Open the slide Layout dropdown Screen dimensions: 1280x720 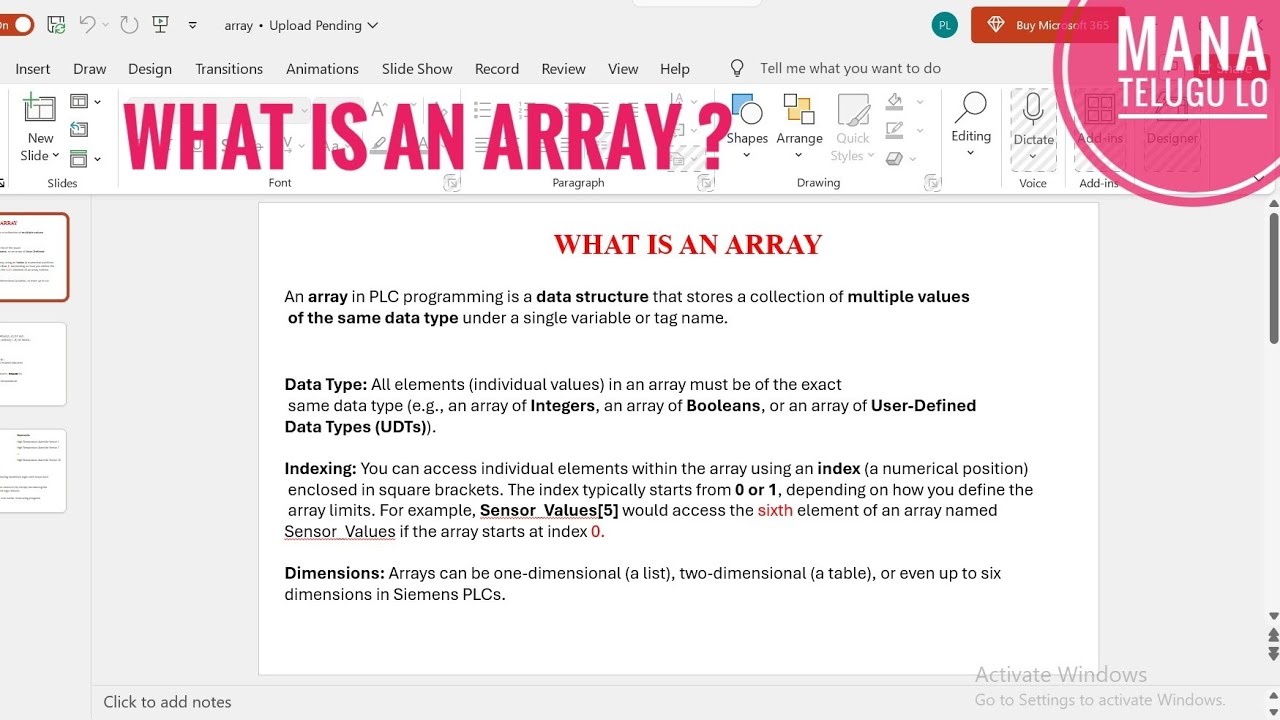tap(86, 101)
